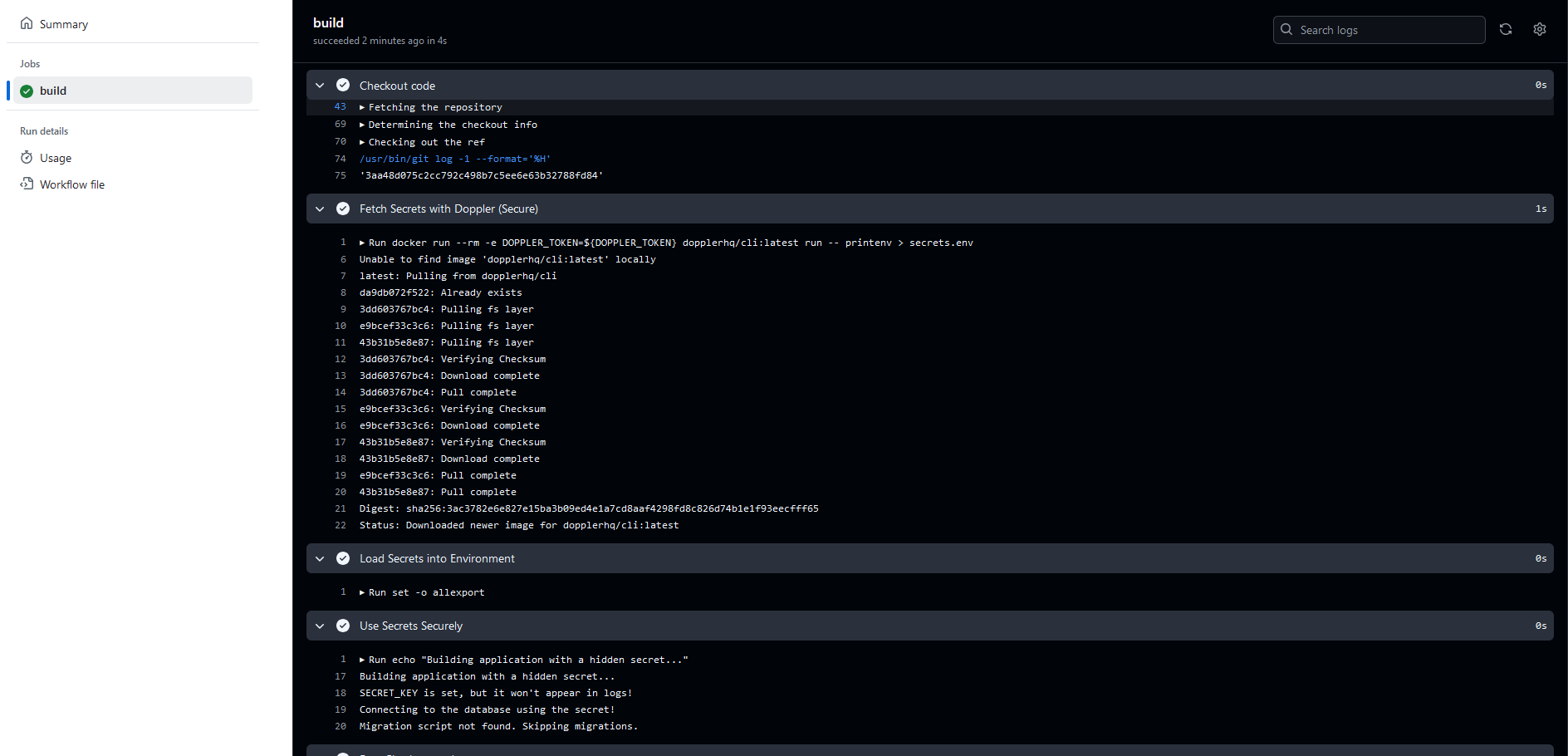Viewport: 1568px width, 756px height.
Task: Click the Checkout code step title
Action: (397, 86)
